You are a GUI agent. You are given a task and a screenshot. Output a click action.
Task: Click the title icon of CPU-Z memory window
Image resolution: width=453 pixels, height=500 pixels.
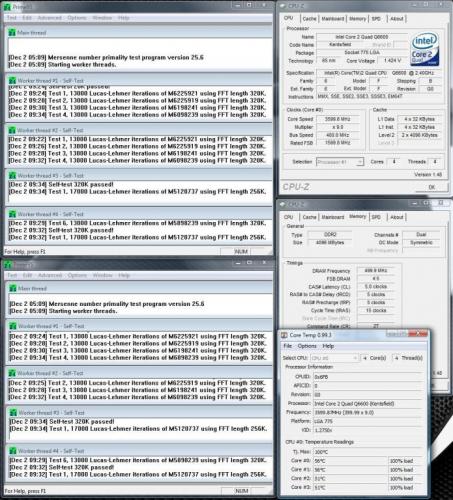(283, 204)
